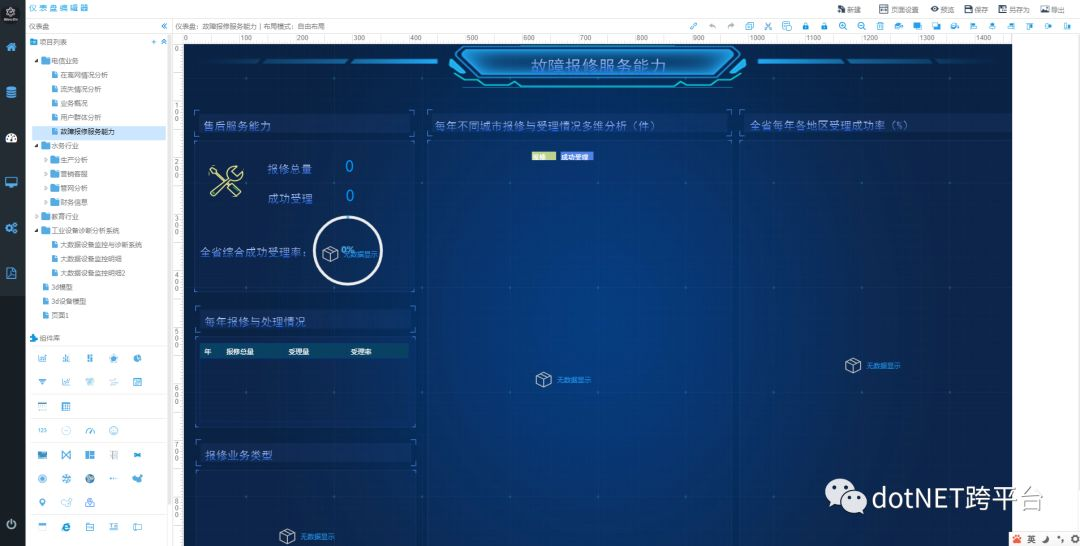Select the 每年报修与处理情况 table header row
Image resolution: width=1080 pixels, height=546 pixels.
[x=304, y=351]
